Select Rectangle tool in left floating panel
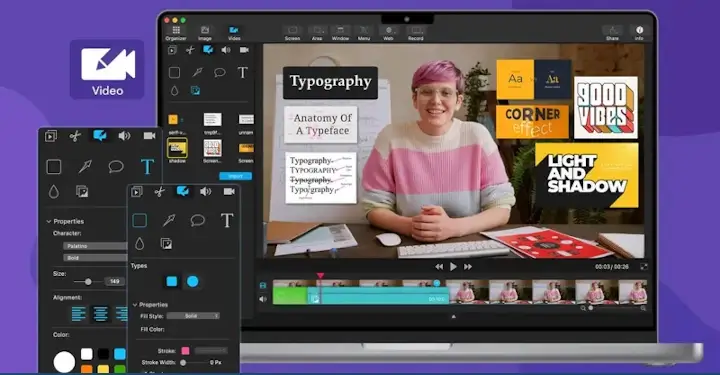Screen dimensions: 720x375 [54, 167]
